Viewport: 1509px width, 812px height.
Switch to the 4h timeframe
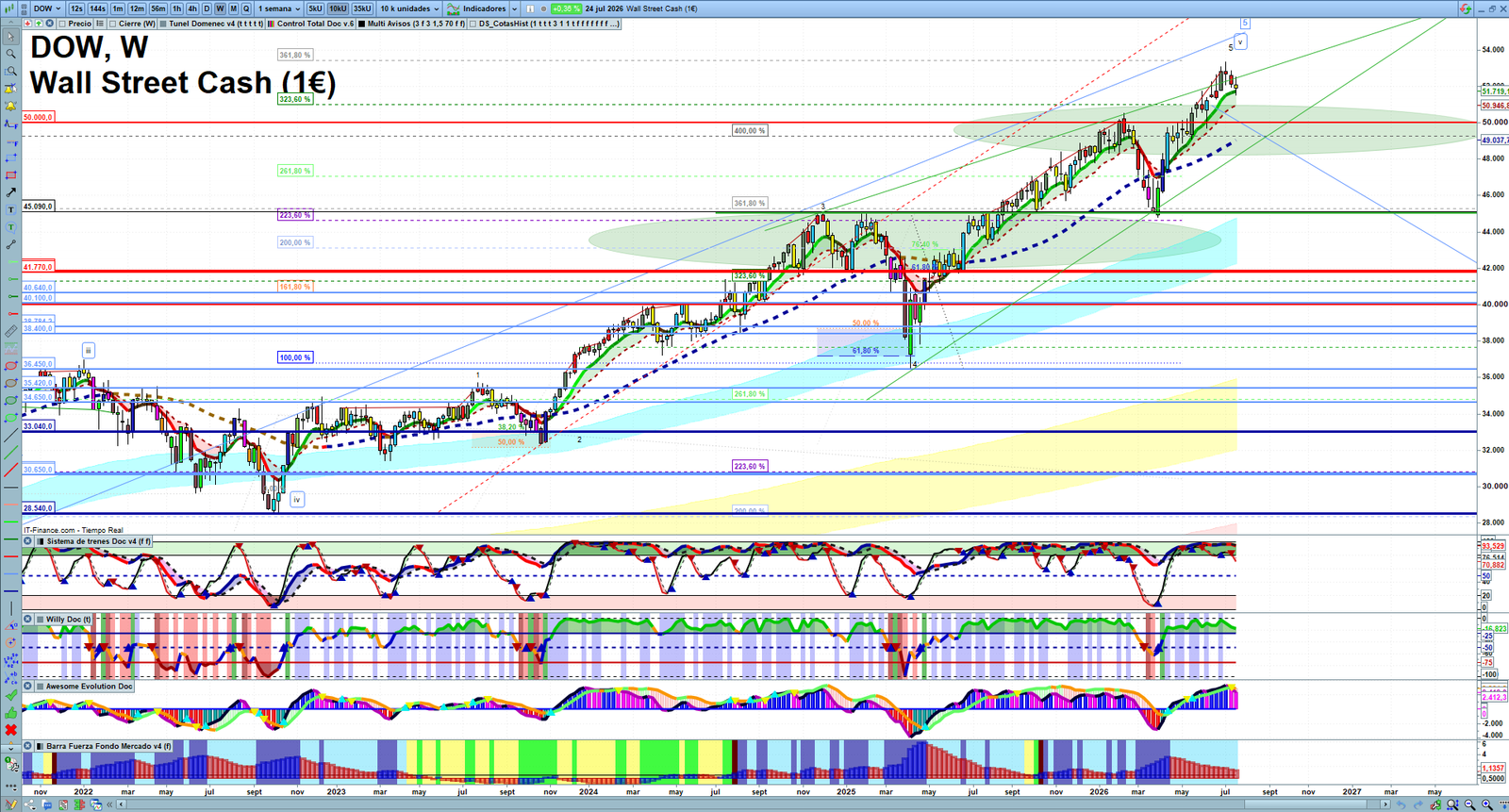click(x=192, y=8)
